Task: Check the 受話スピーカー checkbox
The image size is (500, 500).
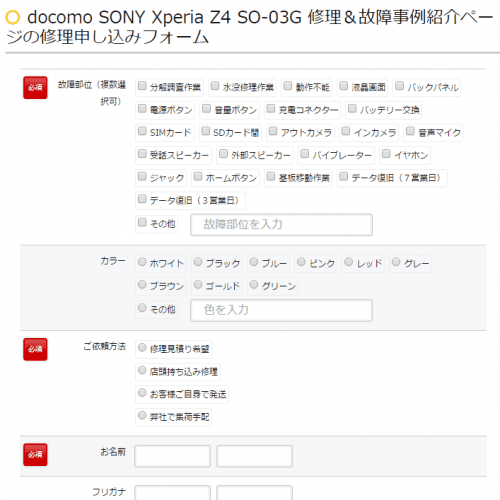Action: [142, 154]
